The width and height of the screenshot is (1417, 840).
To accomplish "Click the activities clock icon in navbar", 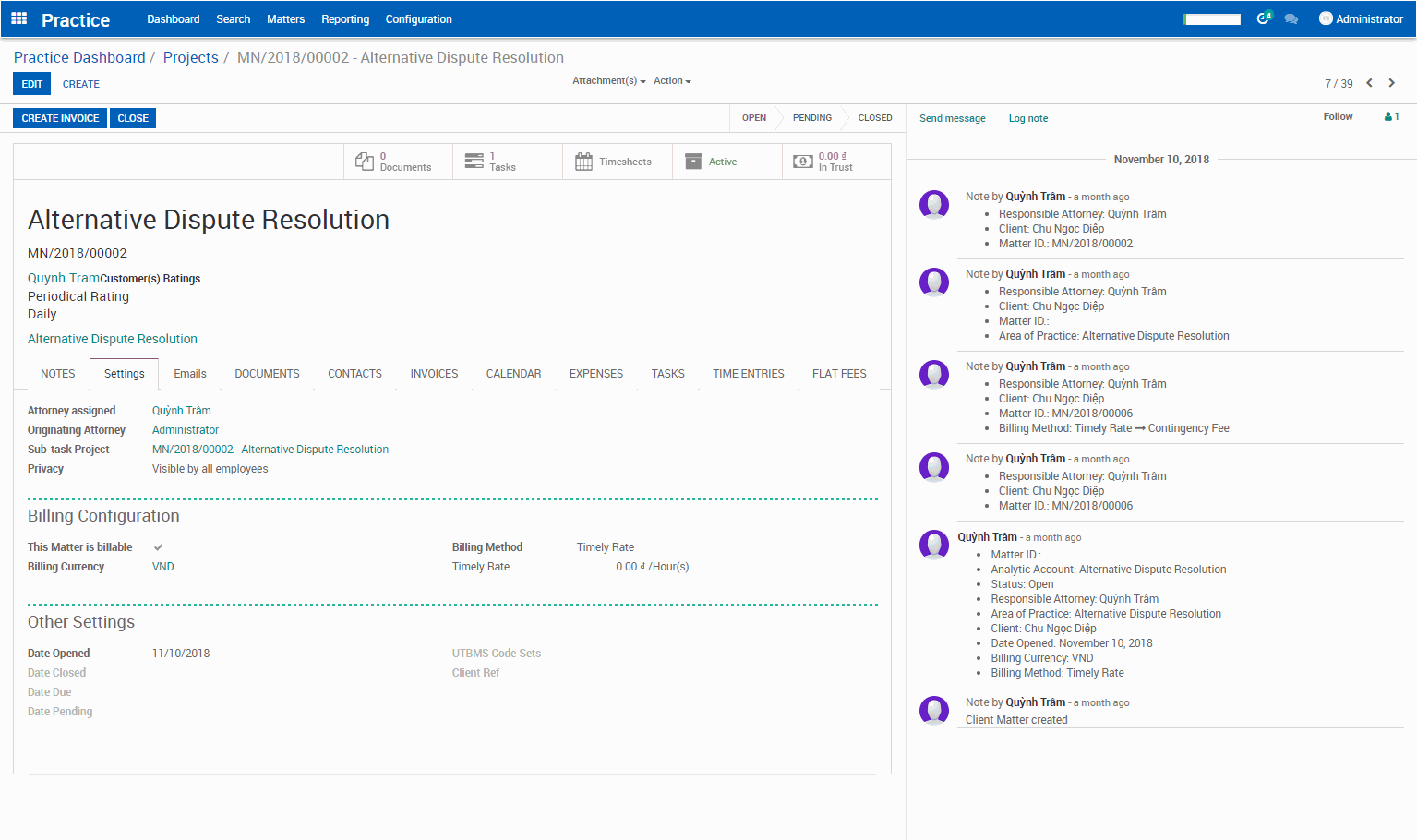I will pos(1263,18).
